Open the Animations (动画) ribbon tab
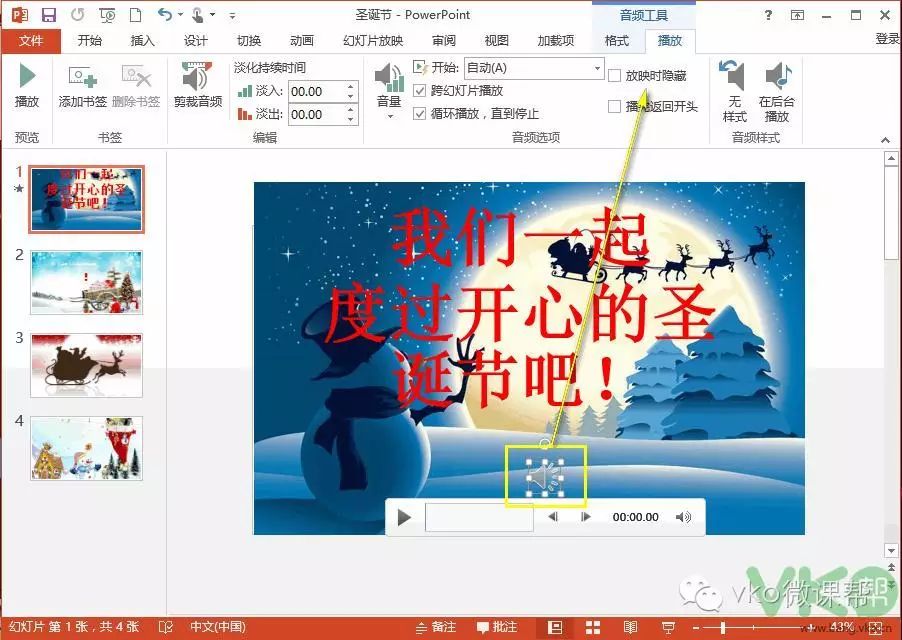902x640 pixels. click(301, 41)
